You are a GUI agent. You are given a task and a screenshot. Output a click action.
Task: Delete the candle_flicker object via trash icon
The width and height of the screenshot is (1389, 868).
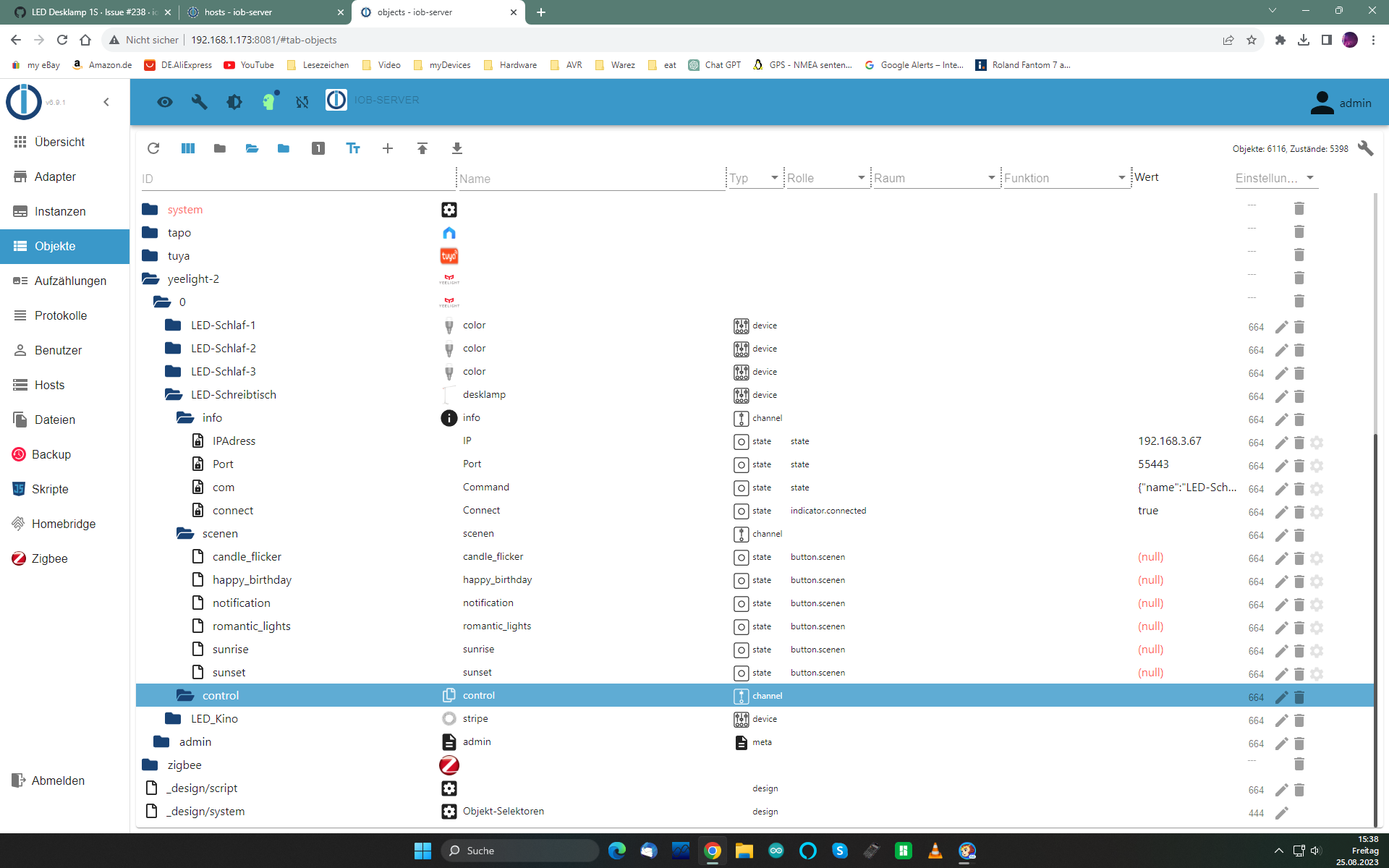point(1299,558)
